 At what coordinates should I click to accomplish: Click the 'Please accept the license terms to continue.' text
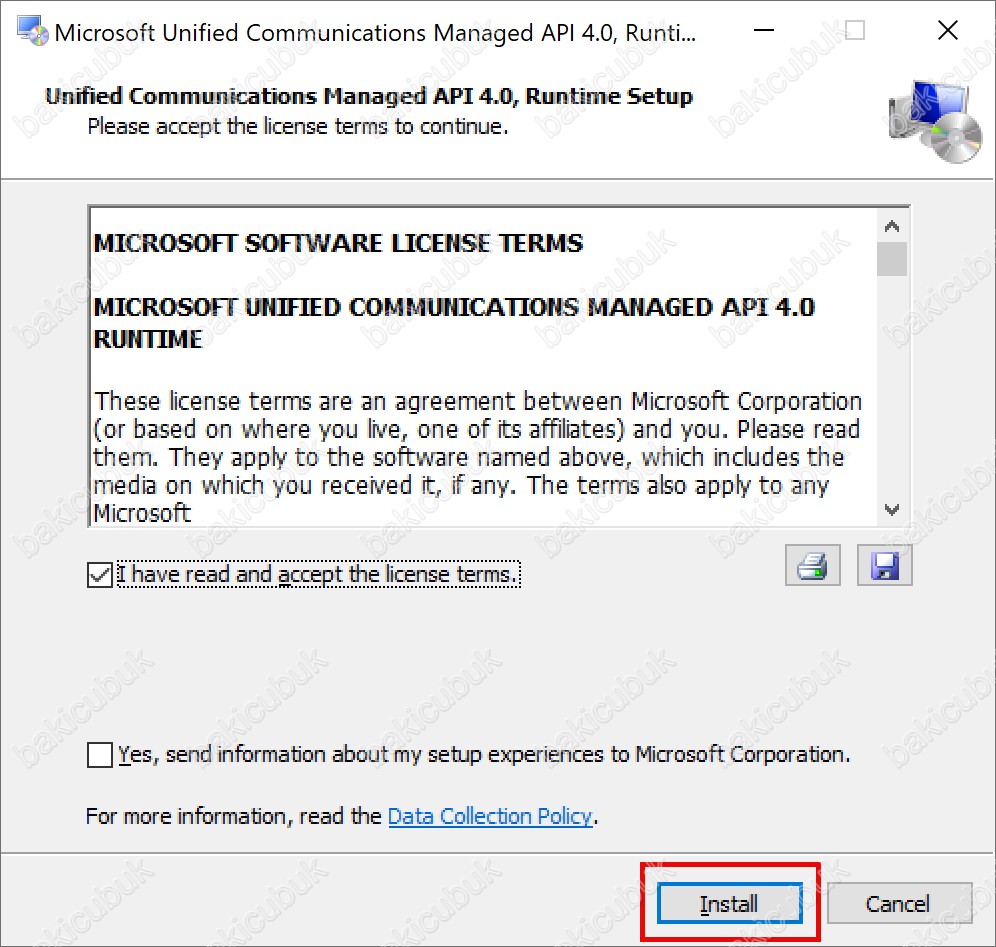click(298, 126)
